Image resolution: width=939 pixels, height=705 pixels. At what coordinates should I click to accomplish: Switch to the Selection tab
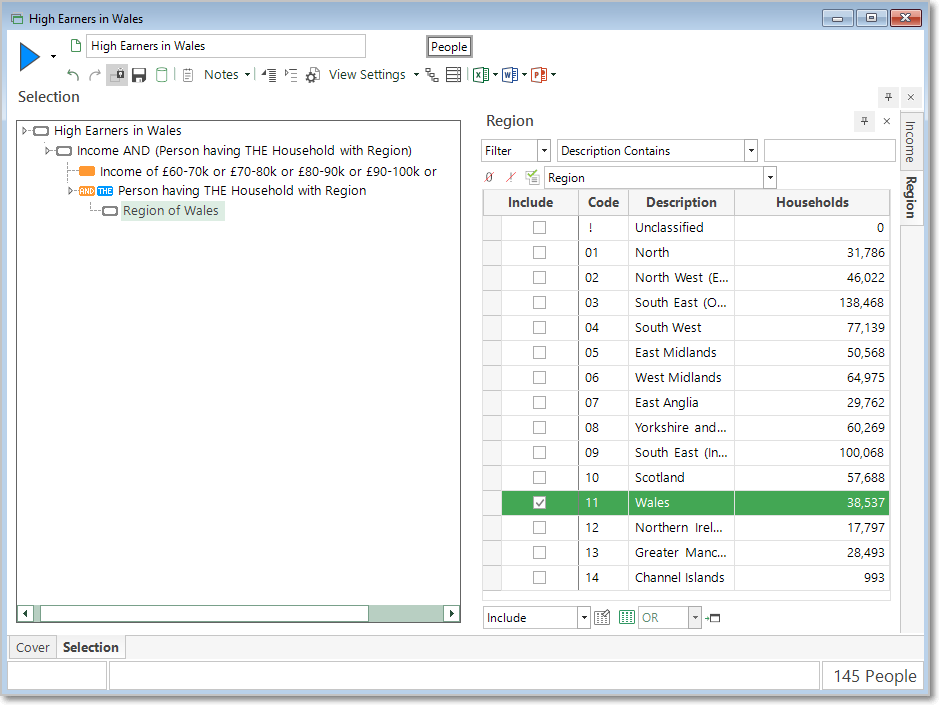pyautogui.click(x=91, y=647)
